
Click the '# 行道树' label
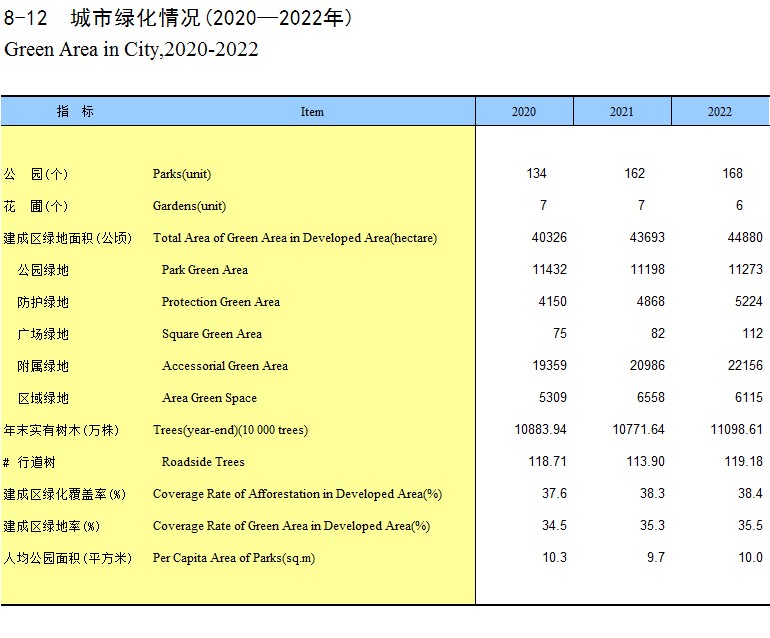point(29,462)
